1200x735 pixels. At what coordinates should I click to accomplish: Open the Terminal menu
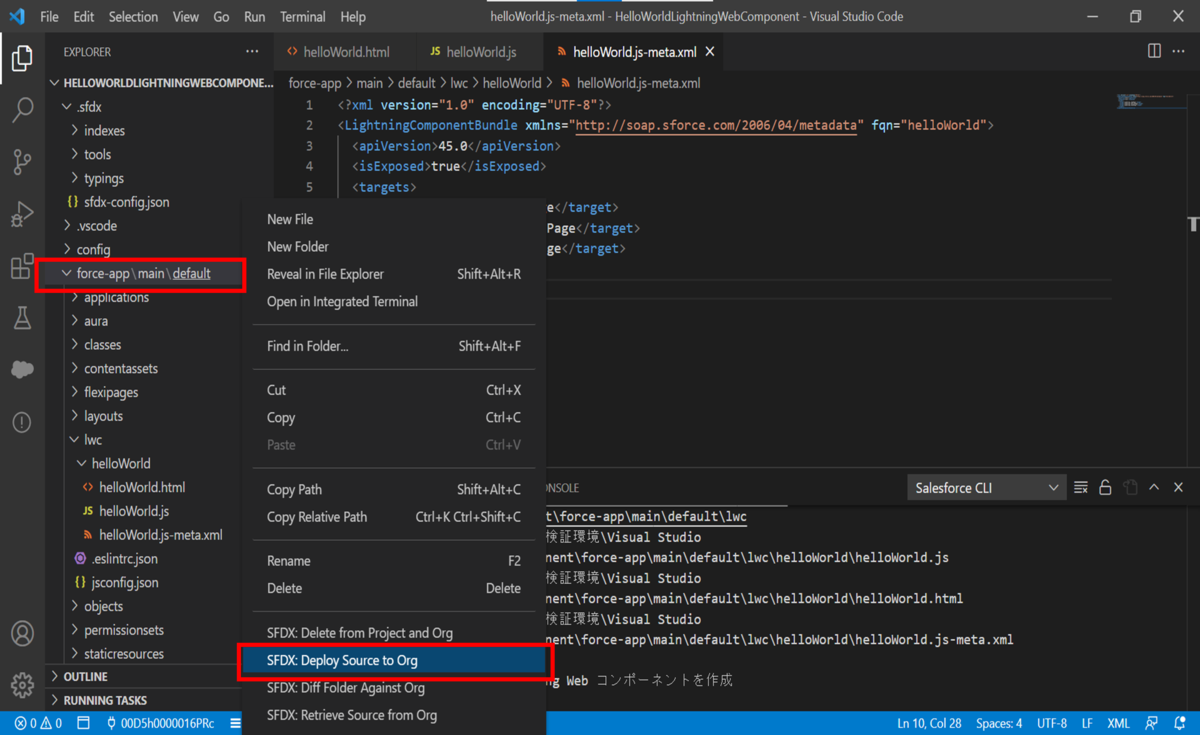click(302, 17)
